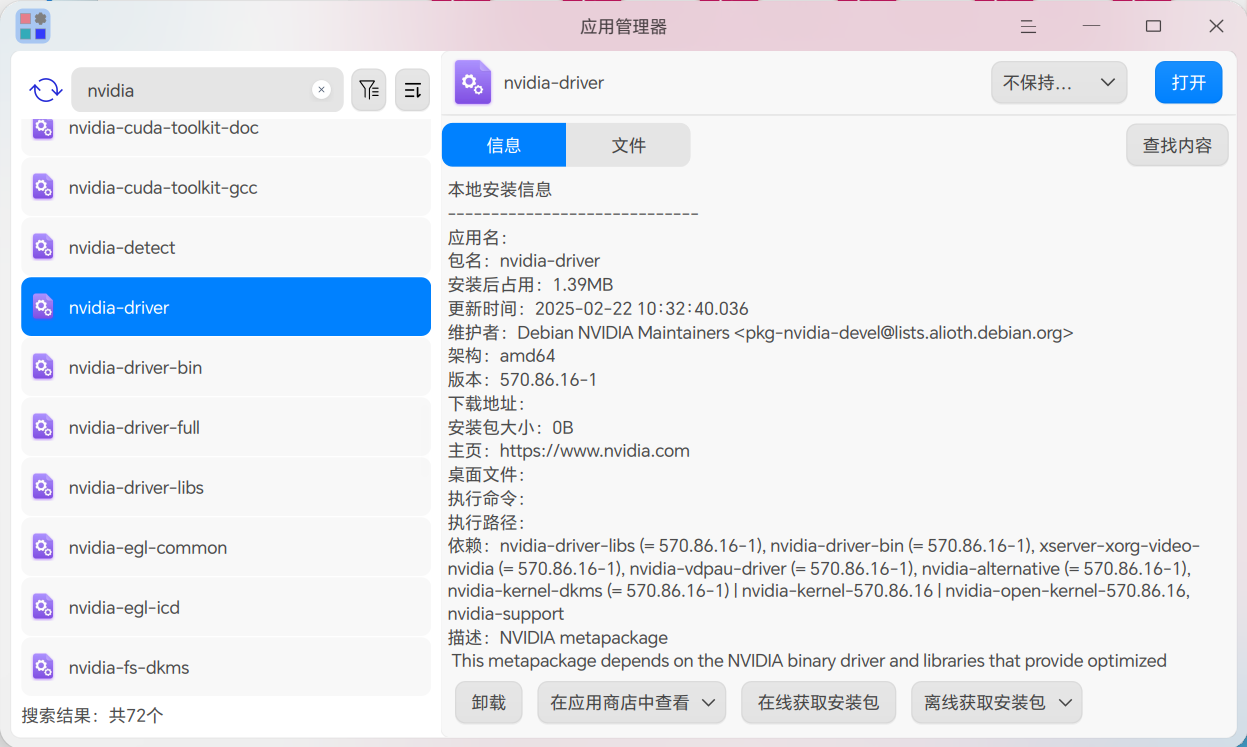Click the nvidia-driver-libs package icon
Viewport: 1247px width, 747px height.
[43, 488]
